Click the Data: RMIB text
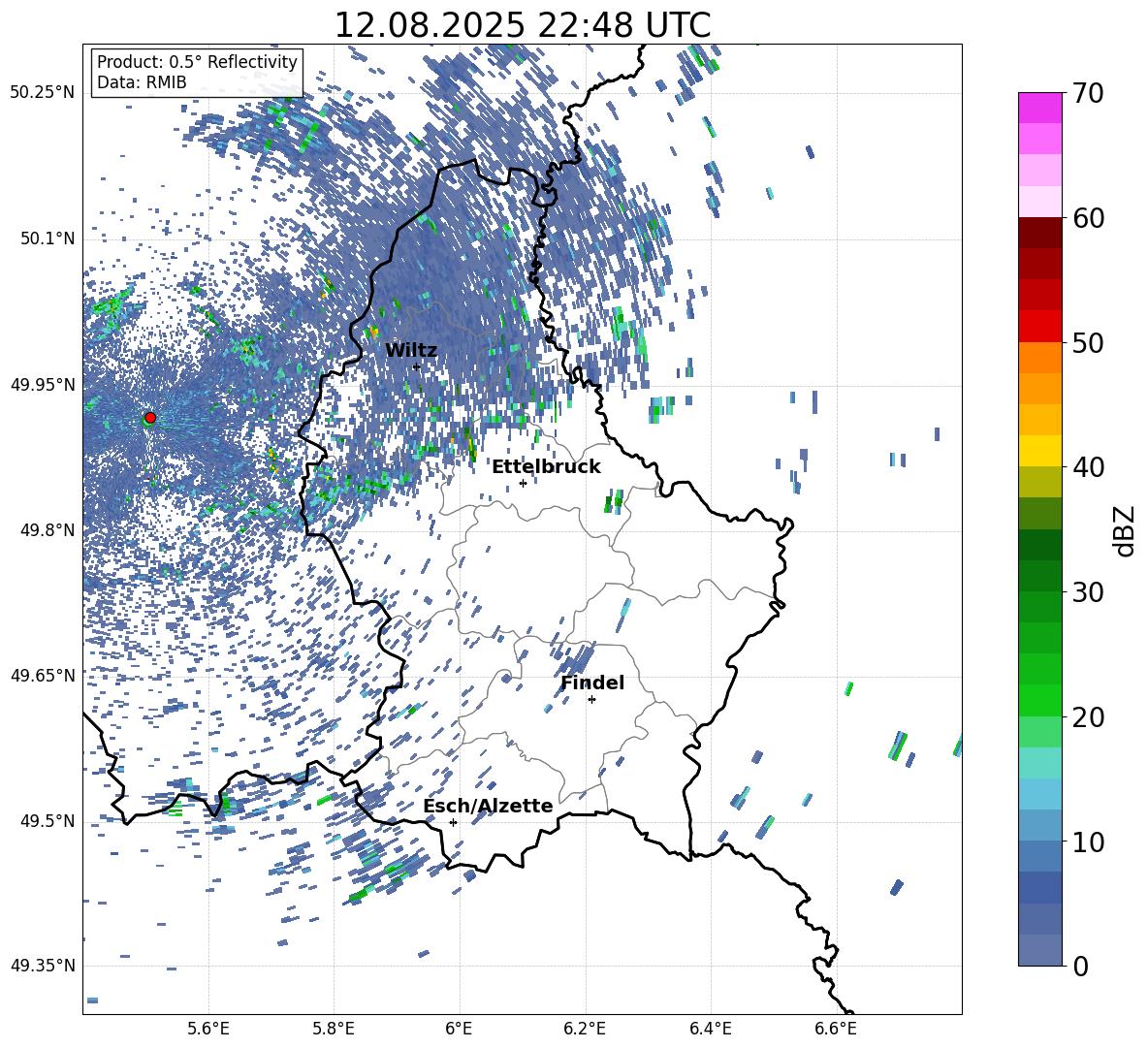Image resolution: width=1148 pixels, height=1048 pixels. click(x=142, y=82)
